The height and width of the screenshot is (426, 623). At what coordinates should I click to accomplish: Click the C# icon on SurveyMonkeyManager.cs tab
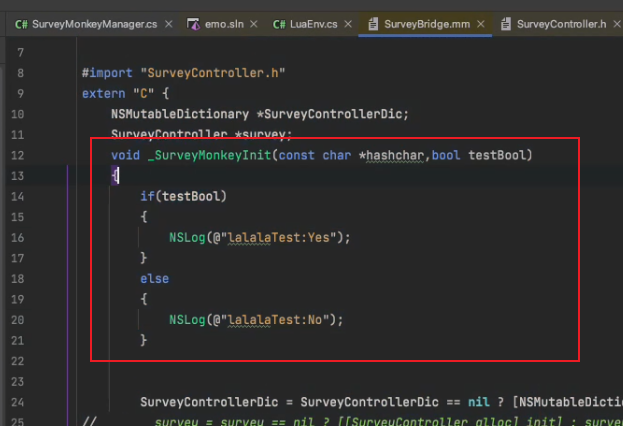pos(21,25)
